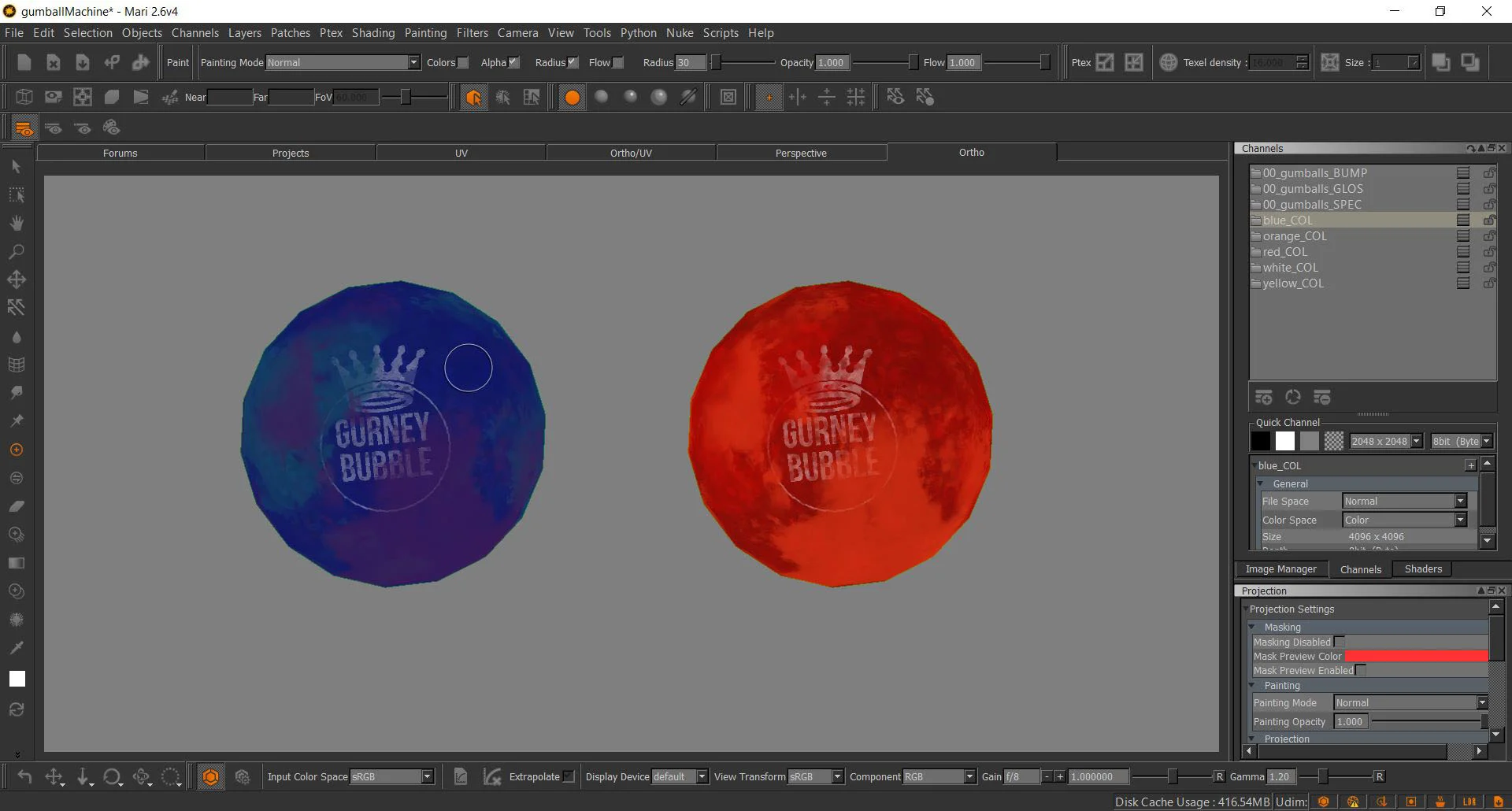Toggle the orange object selection mode icon
The width and height of the screenshot is (1512, 811).
(x=473, y=97)
